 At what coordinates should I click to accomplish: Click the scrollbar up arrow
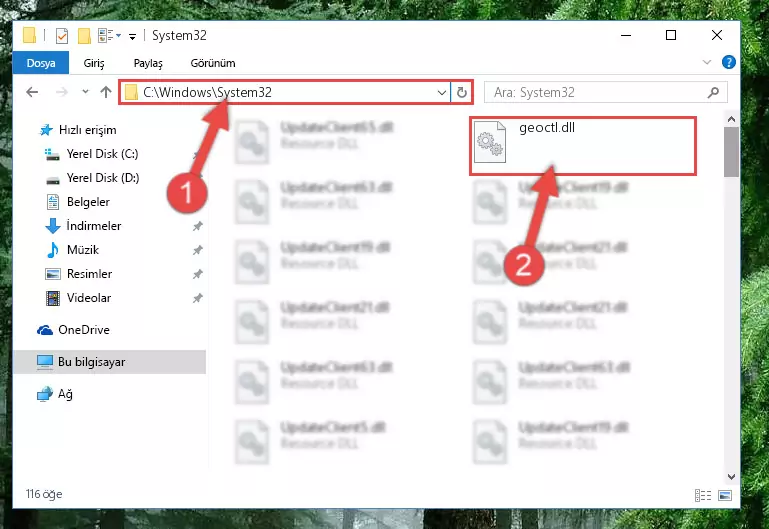point(731,119)
